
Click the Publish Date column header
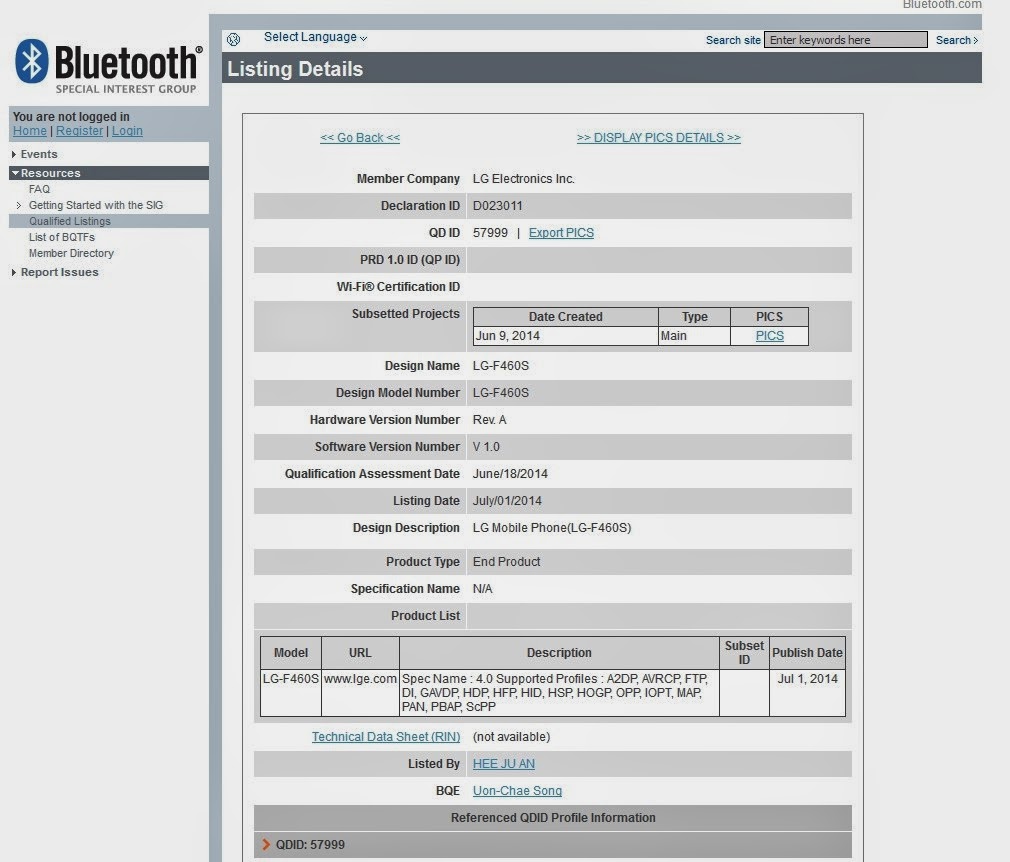point(807,653)
